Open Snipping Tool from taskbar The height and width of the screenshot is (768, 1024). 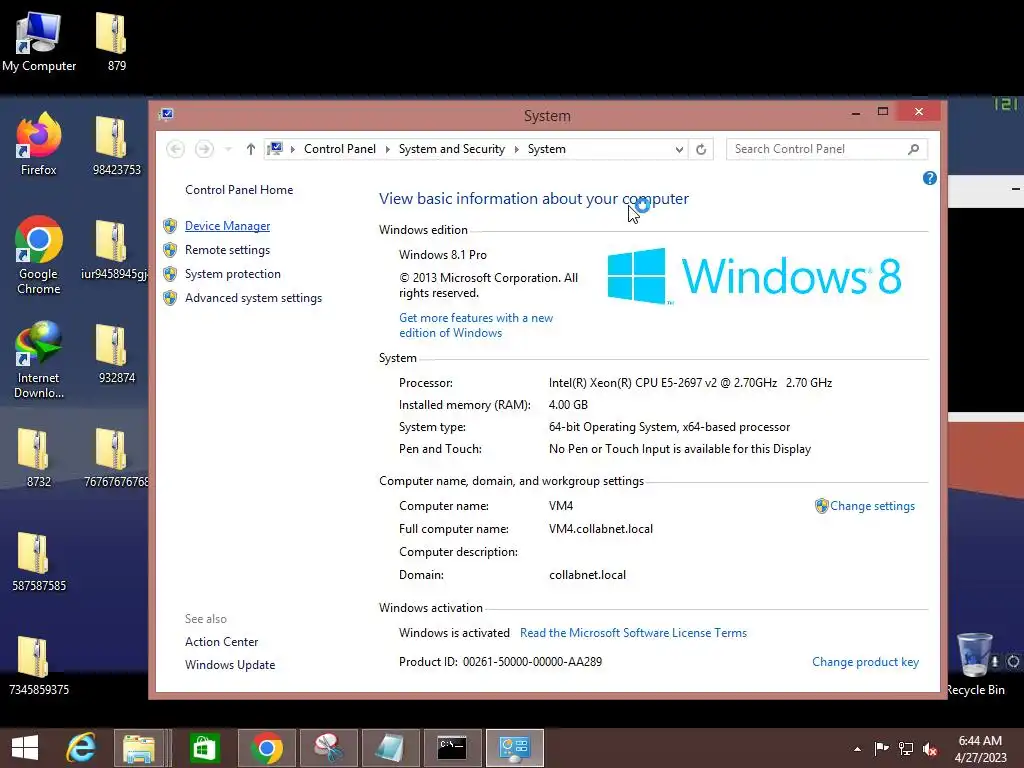click(328, 748)
